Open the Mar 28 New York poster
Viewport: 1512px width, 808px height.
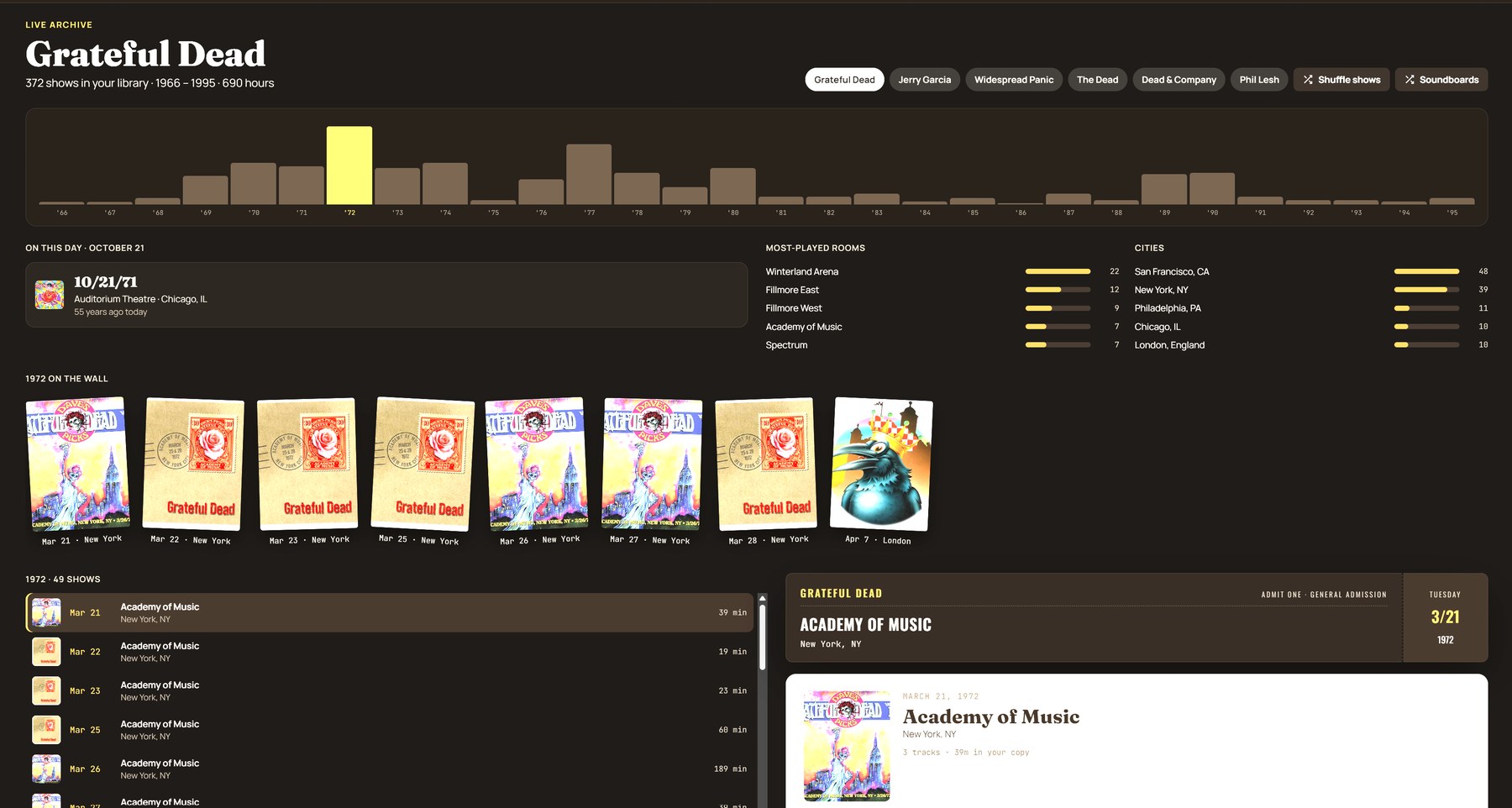coord(766,464)
